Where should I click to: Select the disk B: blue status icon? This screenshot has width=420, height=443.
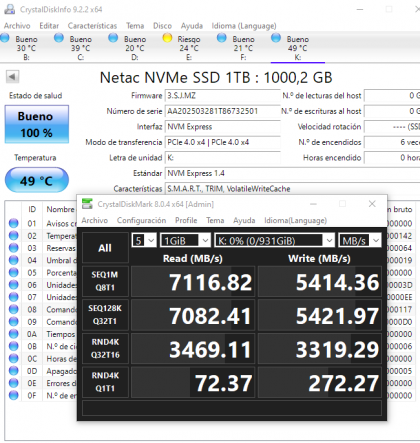(x=5, y=38)
